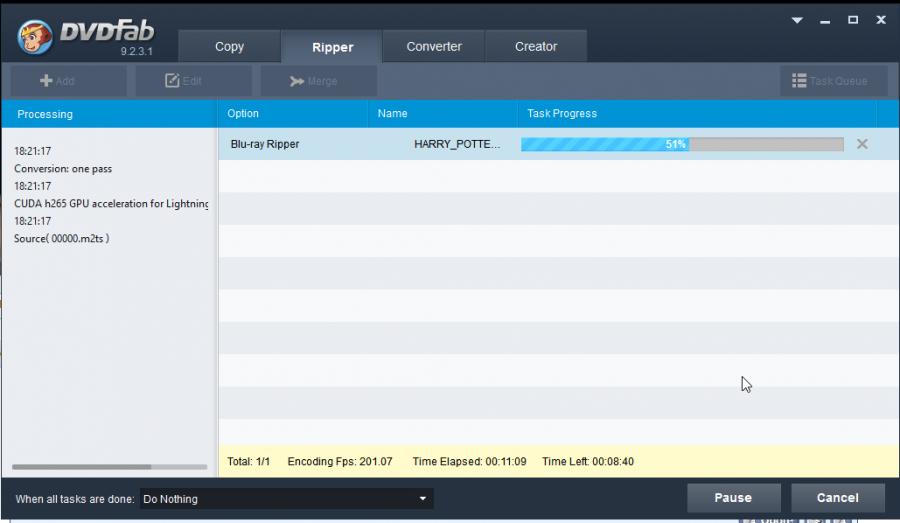This screenshot has width=900, height=523.
Task: Pause the ripping task
Action: point(734,498)
